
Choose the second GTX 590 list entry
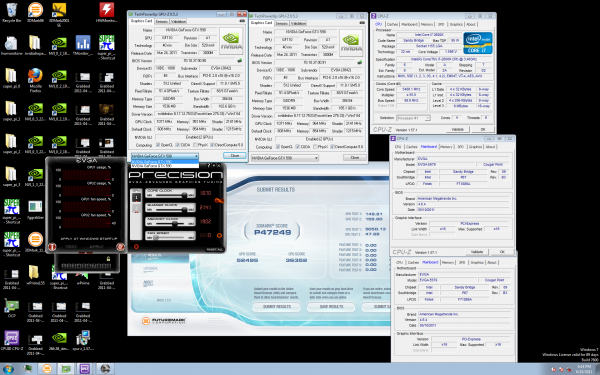point(165,166)
